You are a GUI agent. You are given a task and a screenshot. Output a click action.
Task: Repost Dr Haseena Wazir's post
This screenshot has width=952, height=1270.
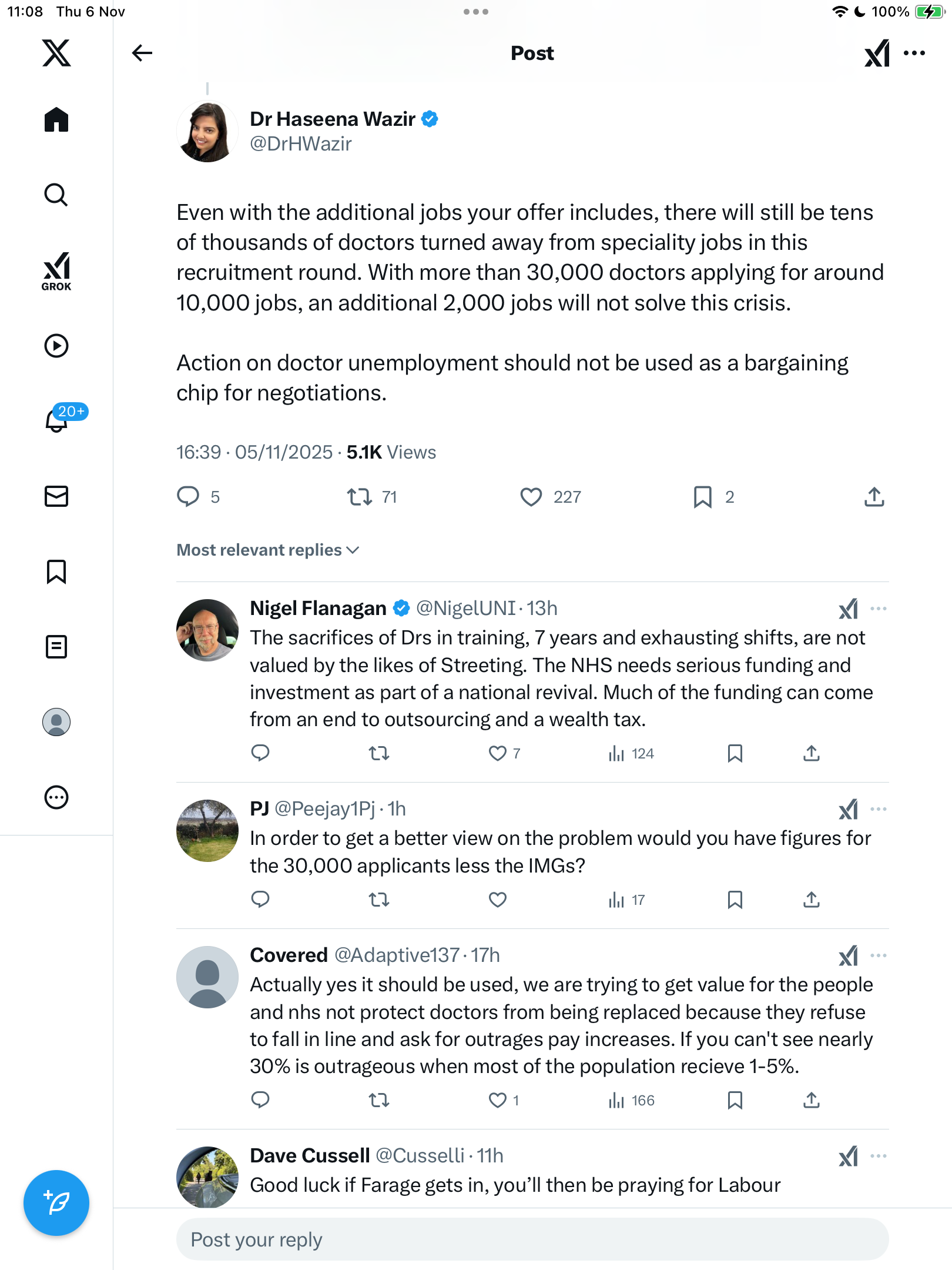pyautogui.click(x=359, y=497)
